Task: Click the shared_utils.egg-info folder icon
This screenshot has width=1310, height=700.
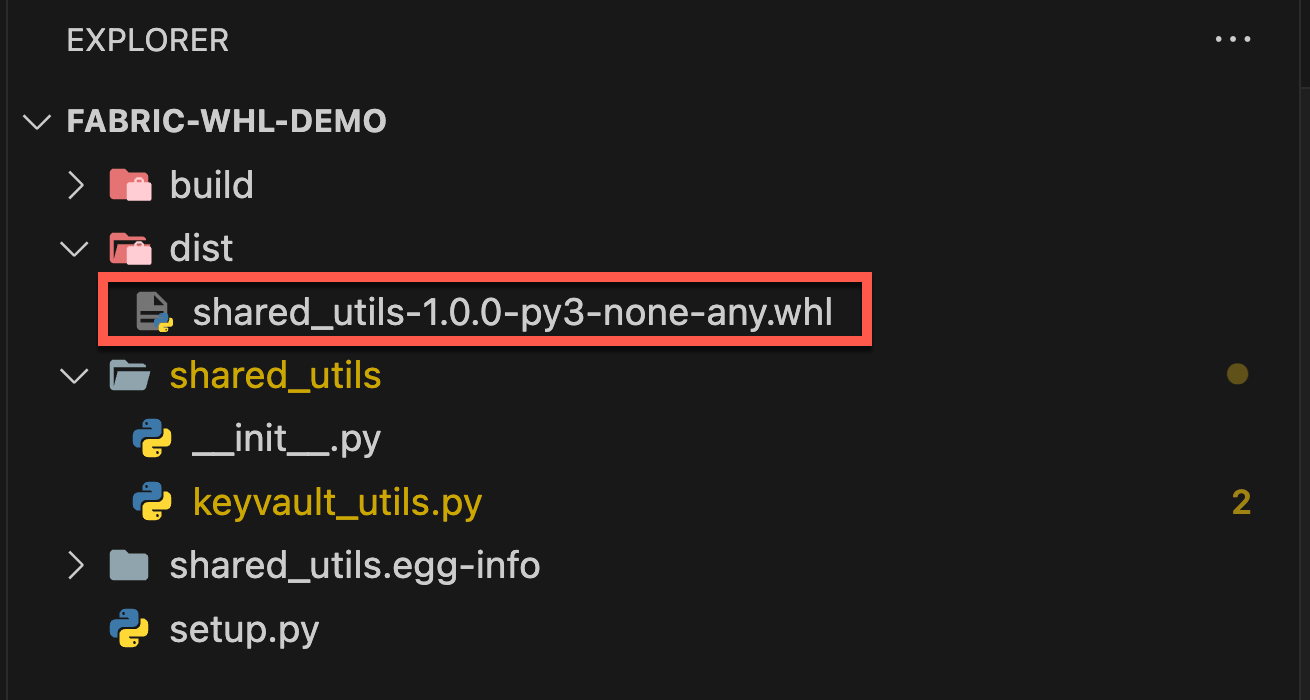Action: [130, 566]
